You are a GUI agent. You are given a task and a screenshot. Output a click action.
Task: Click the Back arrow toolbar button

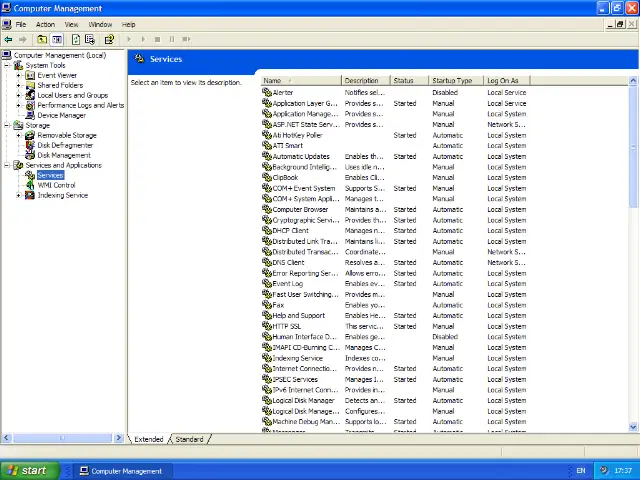coord(8,39)
